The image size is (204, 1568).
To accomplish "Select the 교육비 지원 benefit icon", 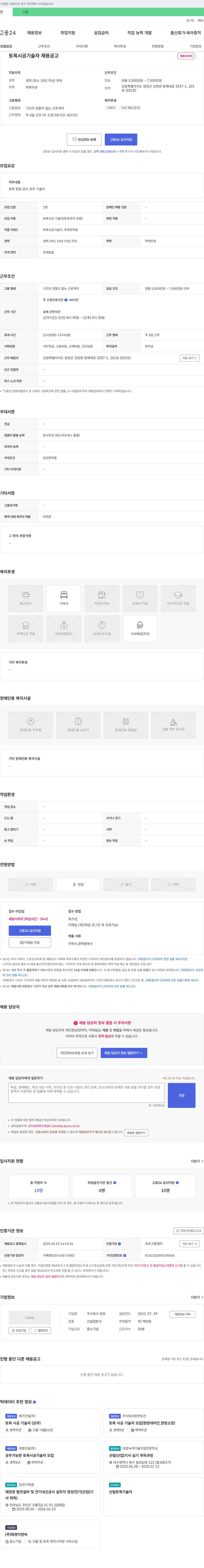I will click(140, 598).
